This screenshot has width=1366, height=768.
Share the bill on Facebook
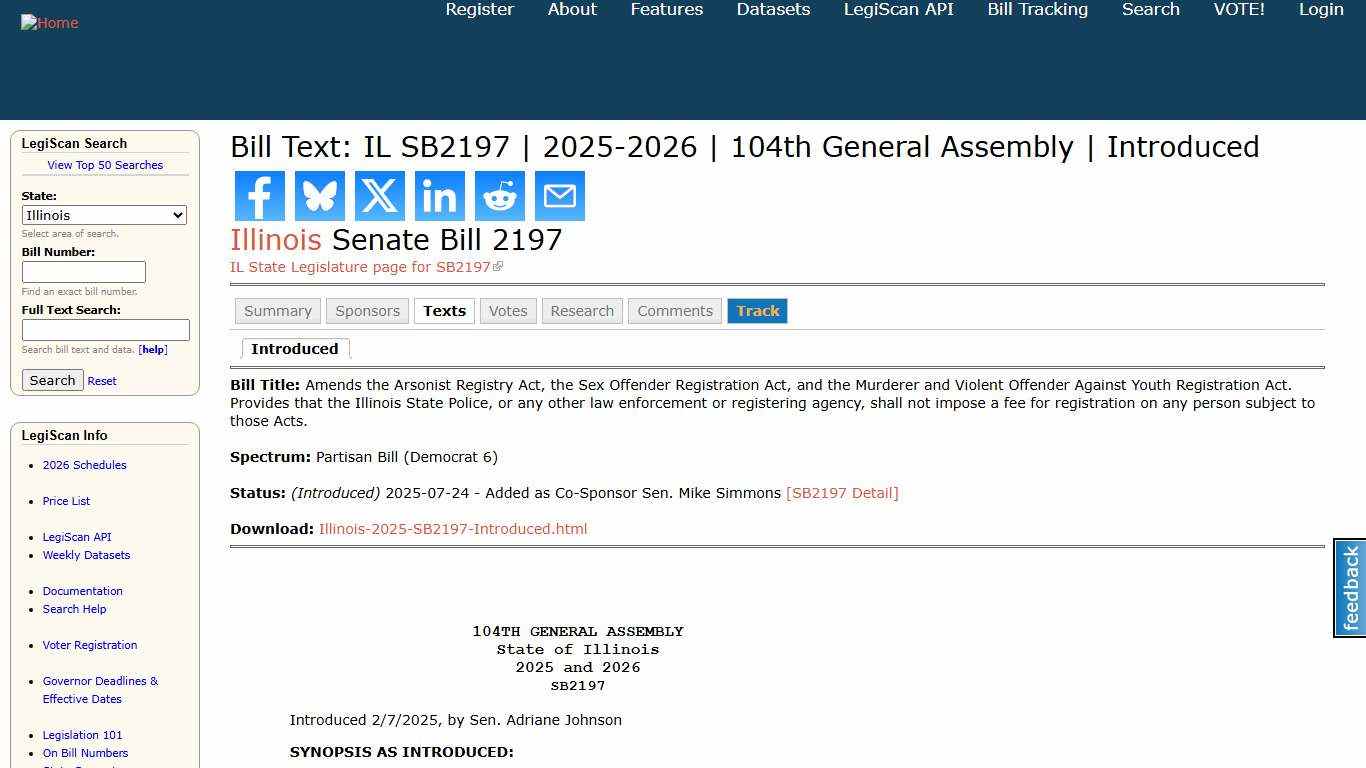click(x=259, y=195)
